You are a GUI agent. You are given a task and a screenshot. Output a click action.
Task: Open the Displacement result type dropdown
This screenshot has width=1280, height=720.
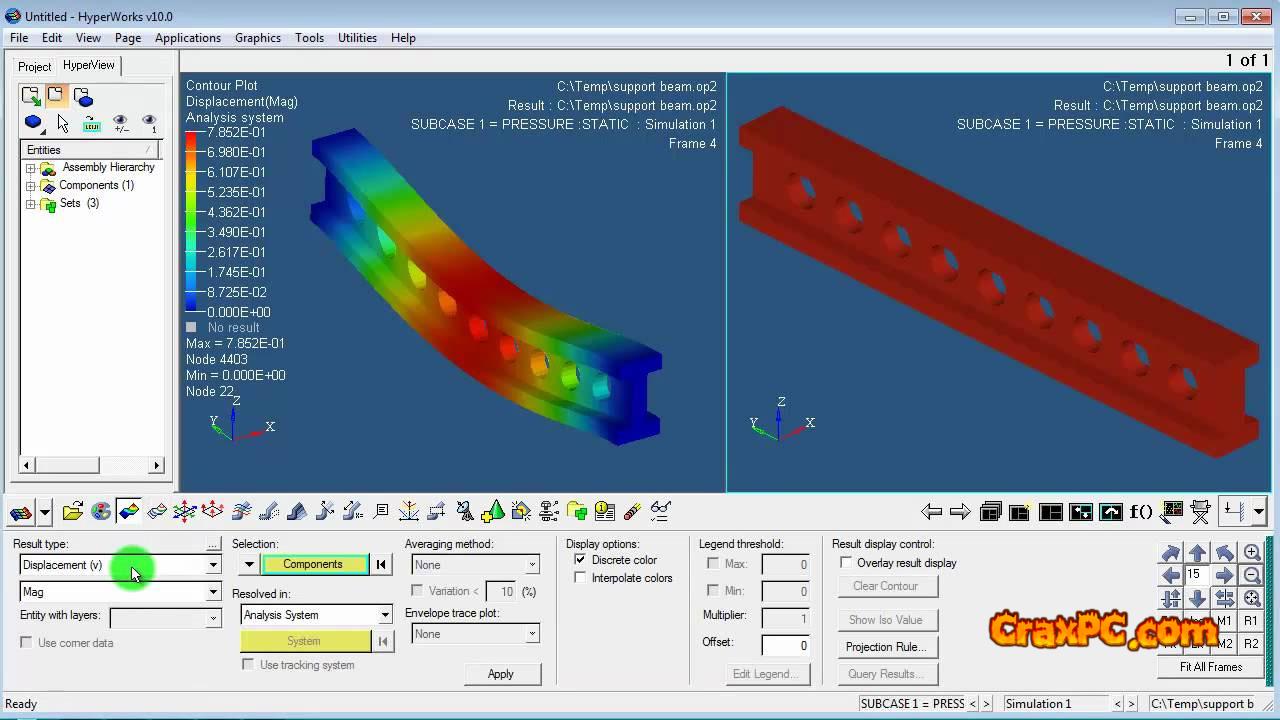click(213, 565)
